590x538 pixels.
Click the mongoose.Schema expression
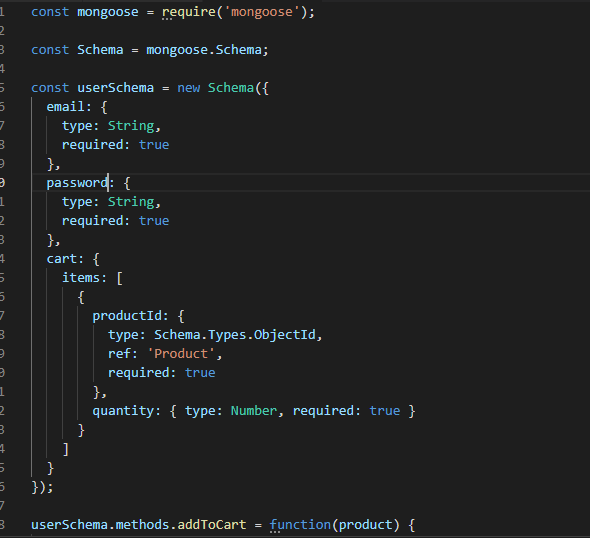tap(204, 50)
